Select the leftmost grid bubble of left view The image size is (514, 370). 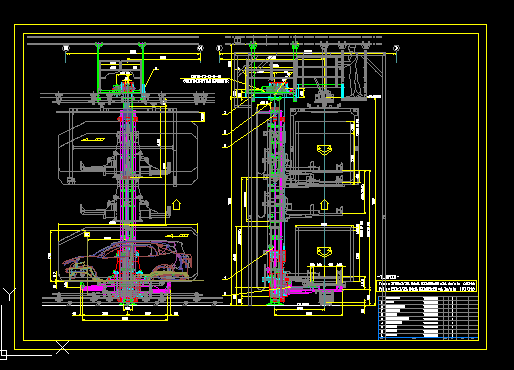pos(66,49)
